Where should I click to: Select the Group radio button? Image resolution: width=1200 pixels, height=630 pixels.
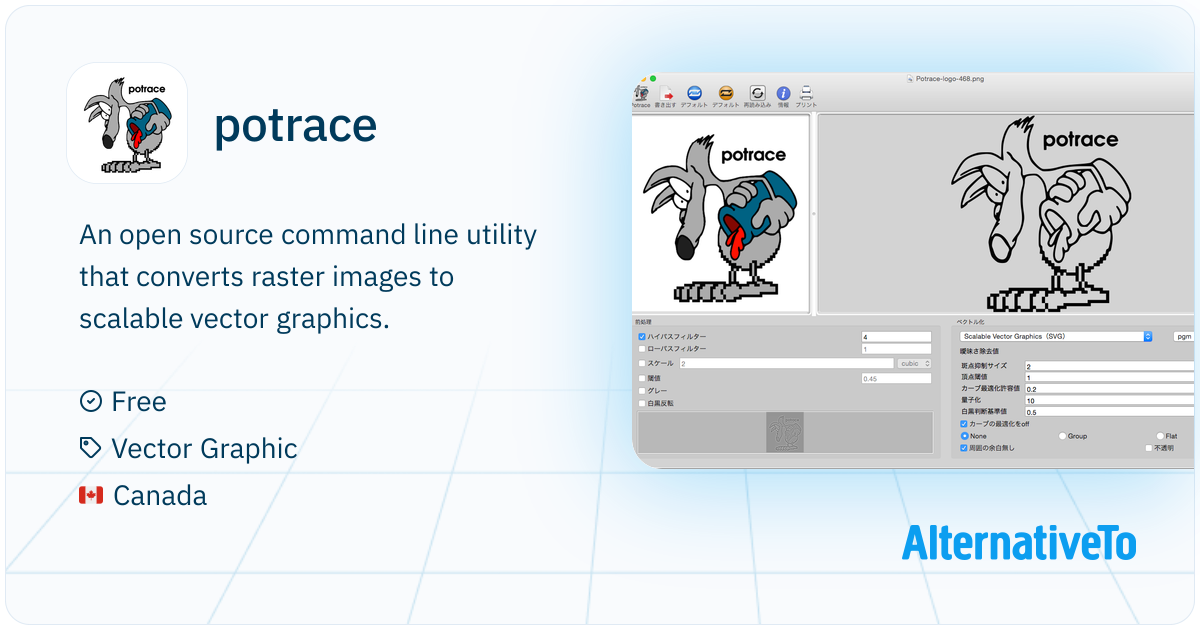click(1062, 436)
